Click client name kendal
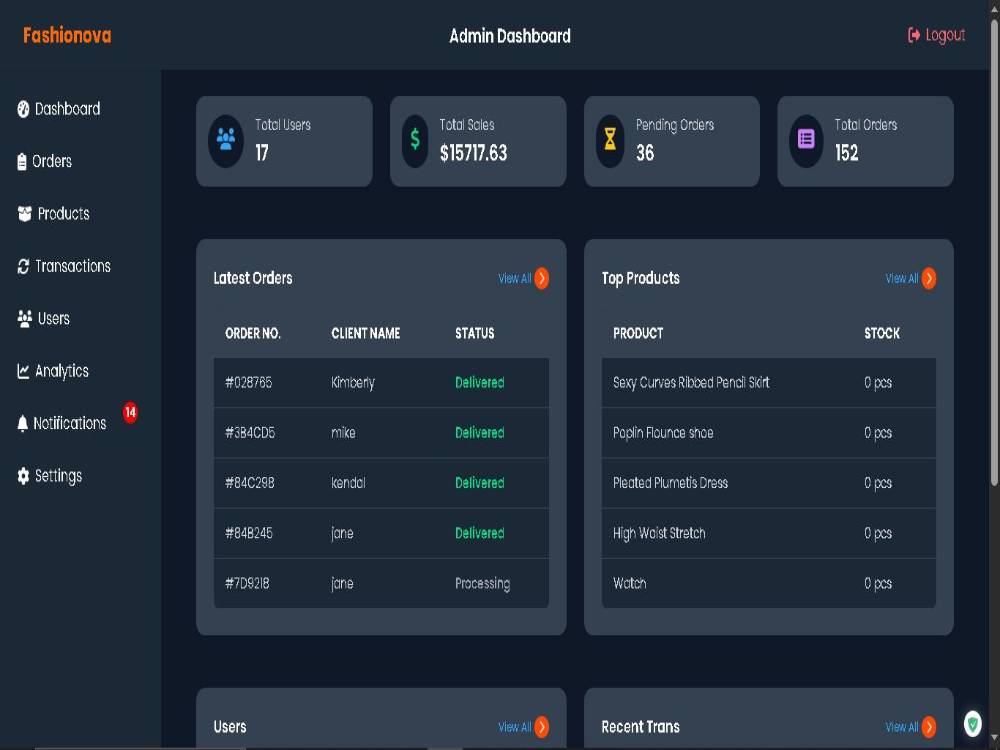This screenshot has width=1000, height=750. tap(348, 483)
